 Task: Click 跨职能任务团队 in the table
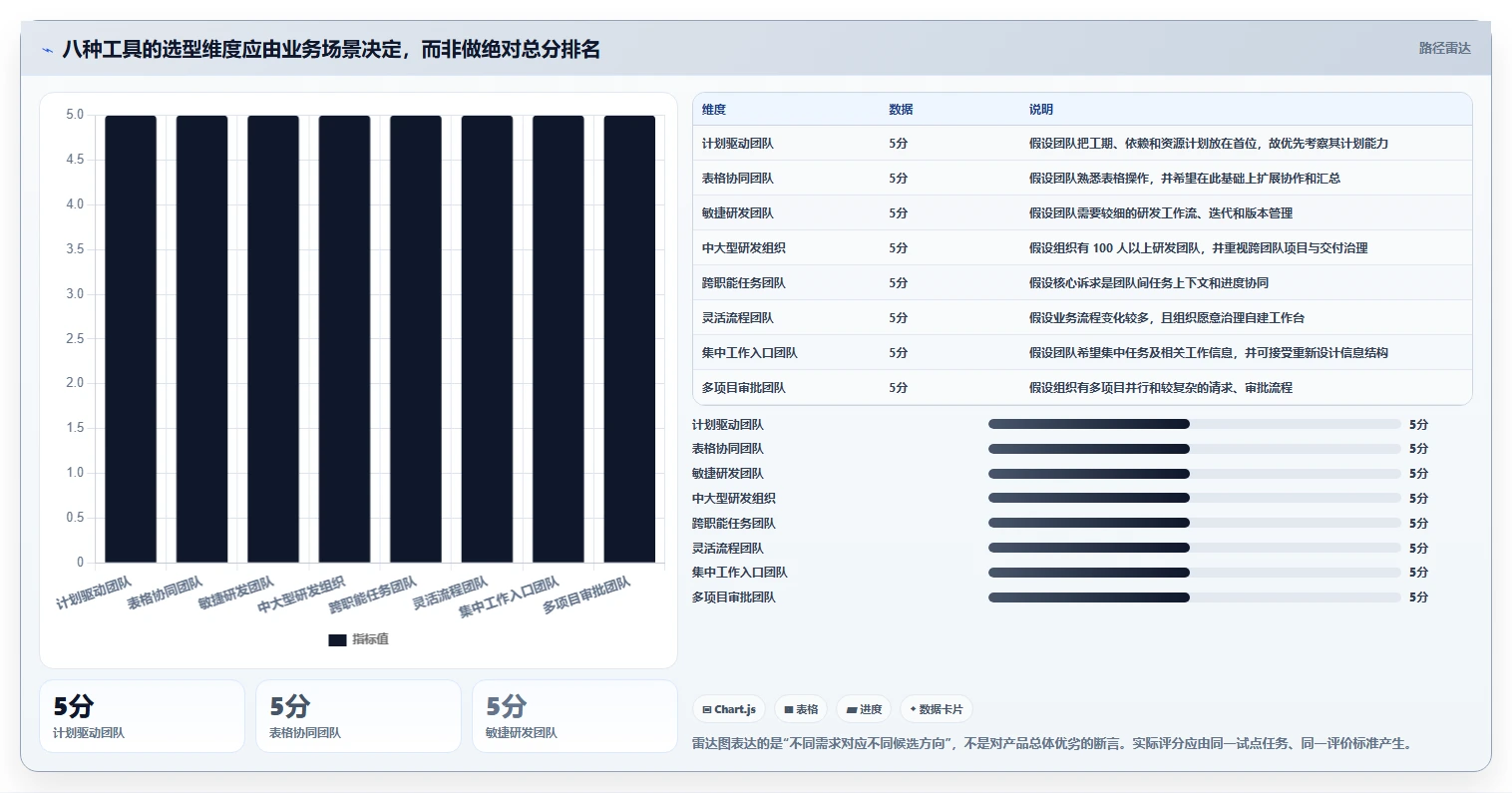point(744,283)
